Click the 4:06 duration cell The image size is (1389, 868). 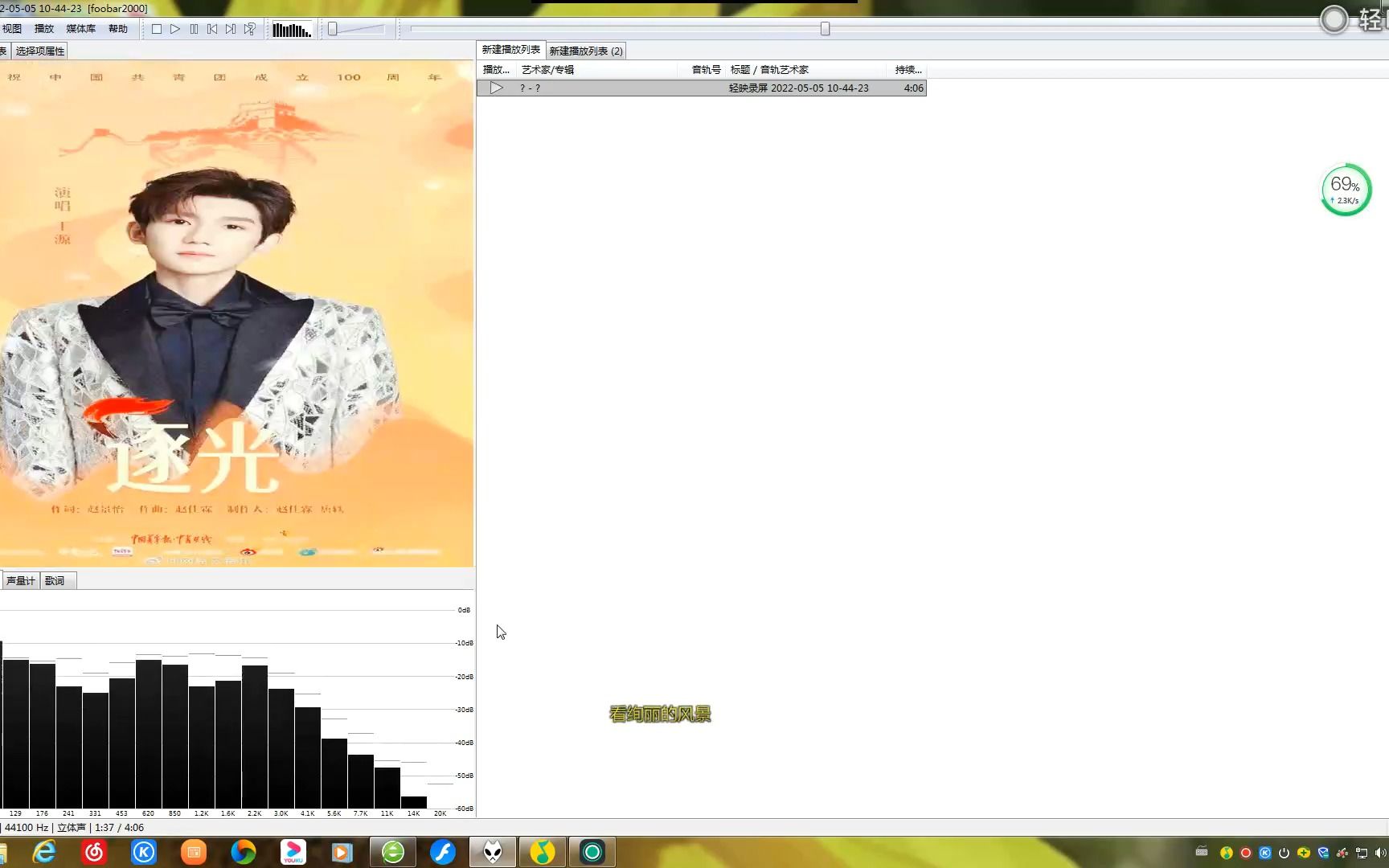[x=913, y=88]
